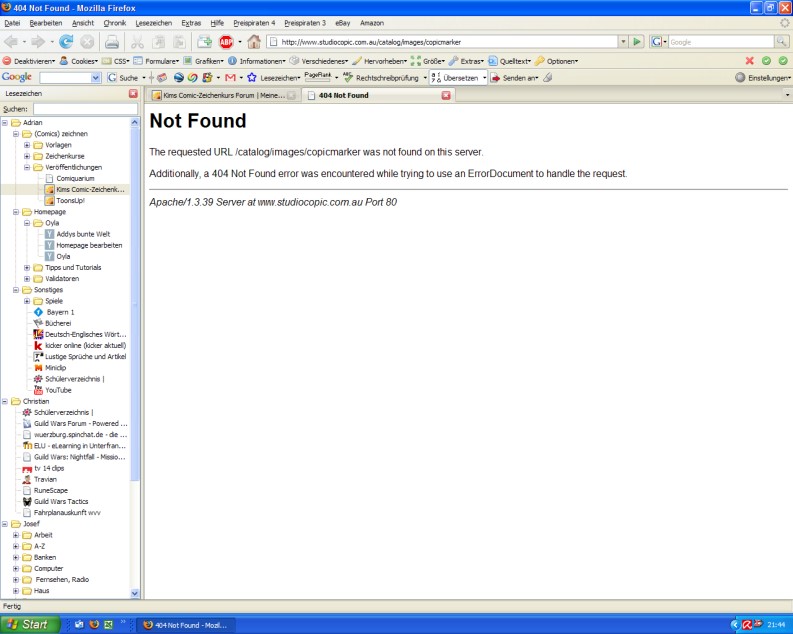Open the Lesezeichen menu in menu bar

point(157,22)
